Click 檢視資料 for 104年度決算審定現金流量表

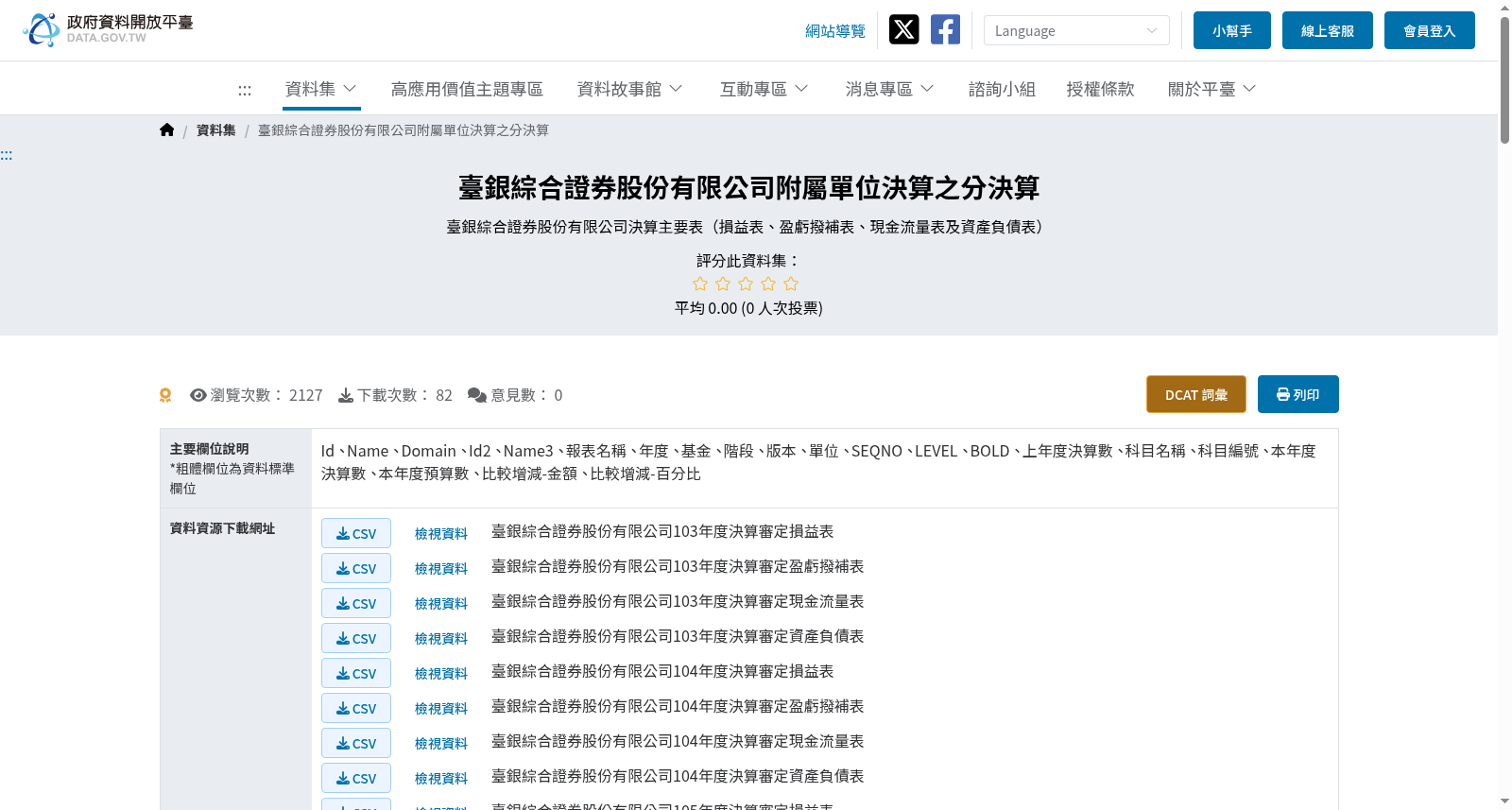441,744
